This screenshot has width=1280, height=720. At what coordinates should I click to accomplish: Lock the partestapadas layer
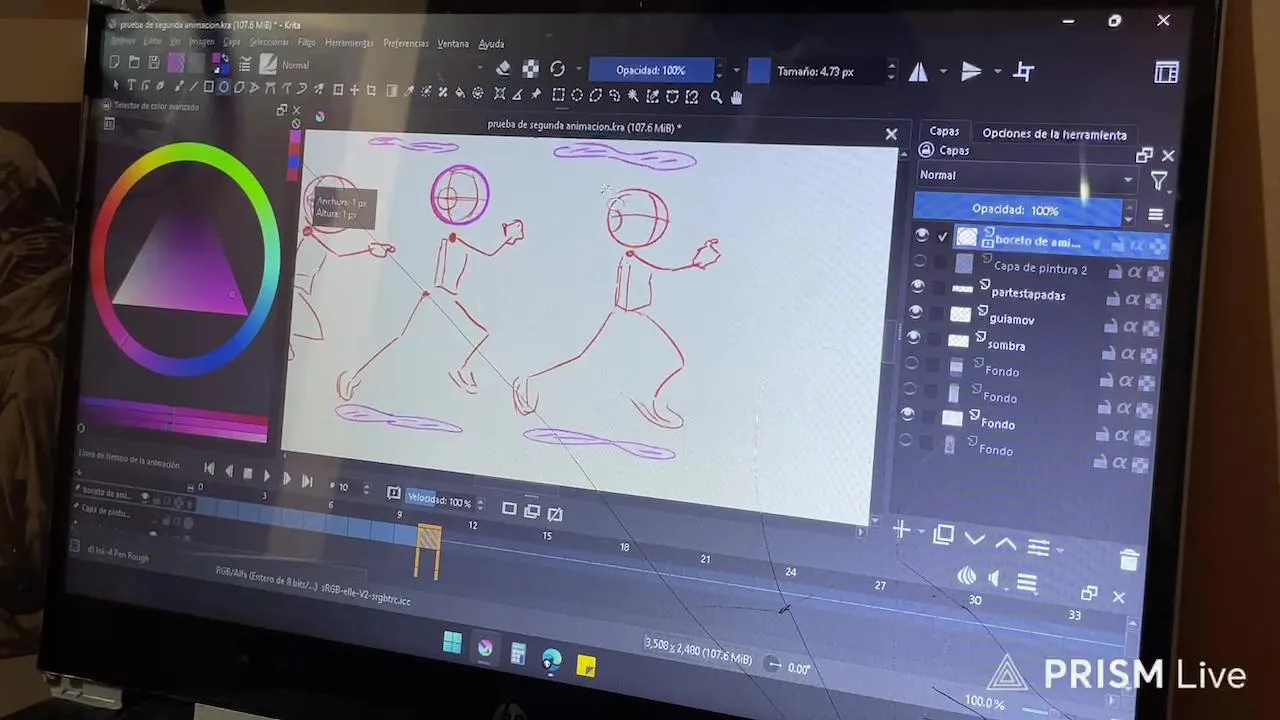pyautogui.click(x=1113, y=298)
